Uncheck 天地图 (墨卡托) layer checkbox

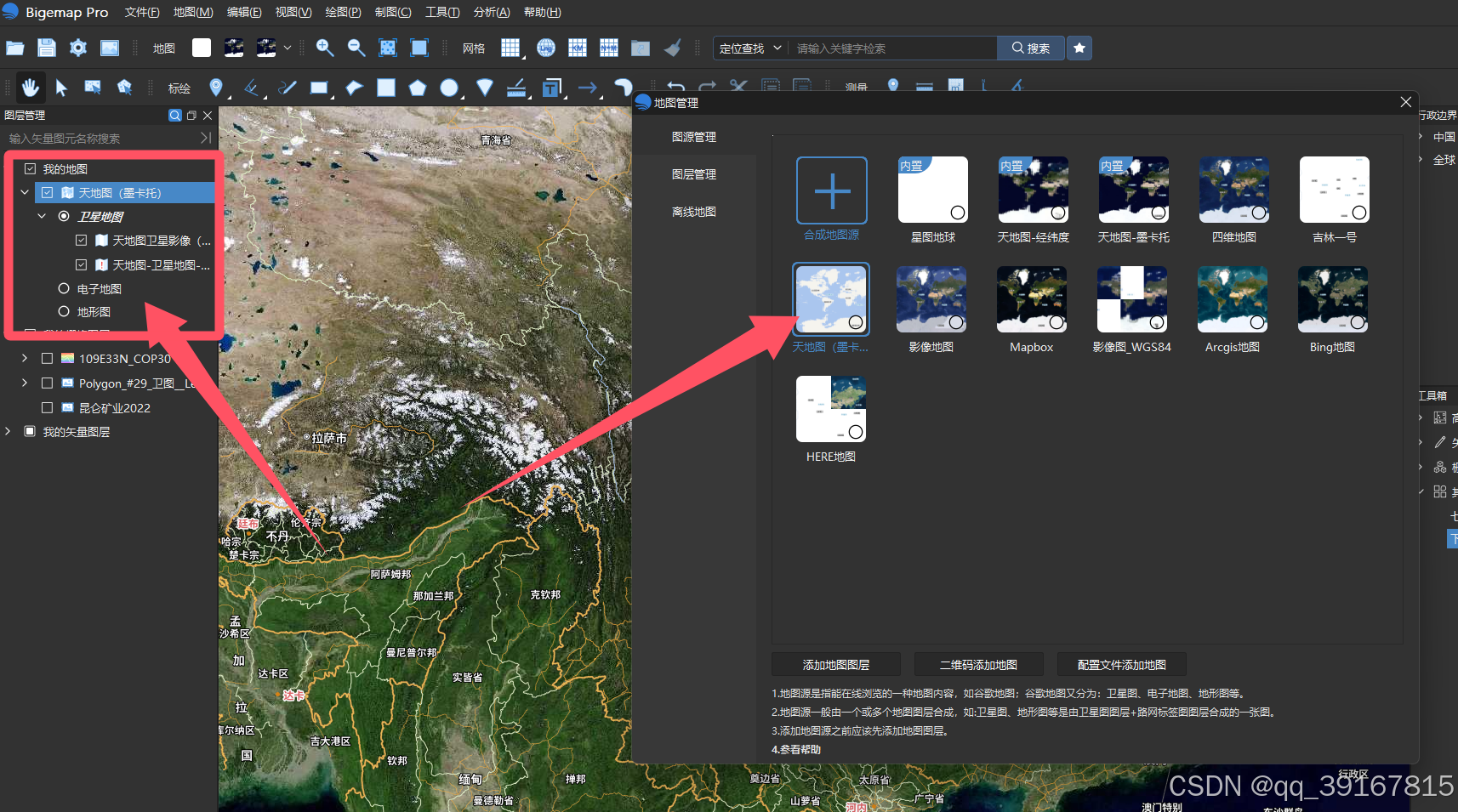click(x=48, y=193)
